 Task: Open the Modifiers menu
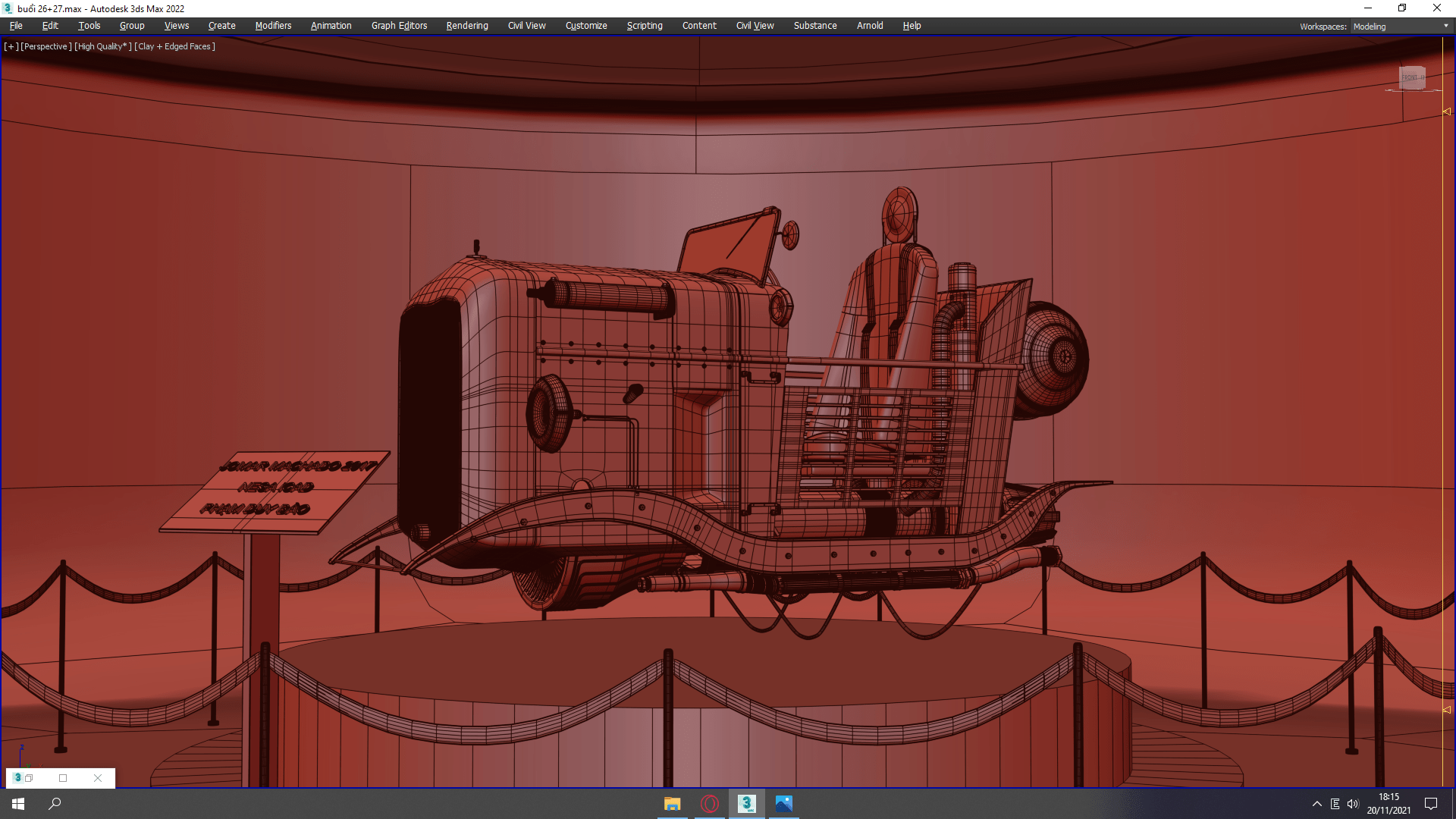click(x=273, y=26)
